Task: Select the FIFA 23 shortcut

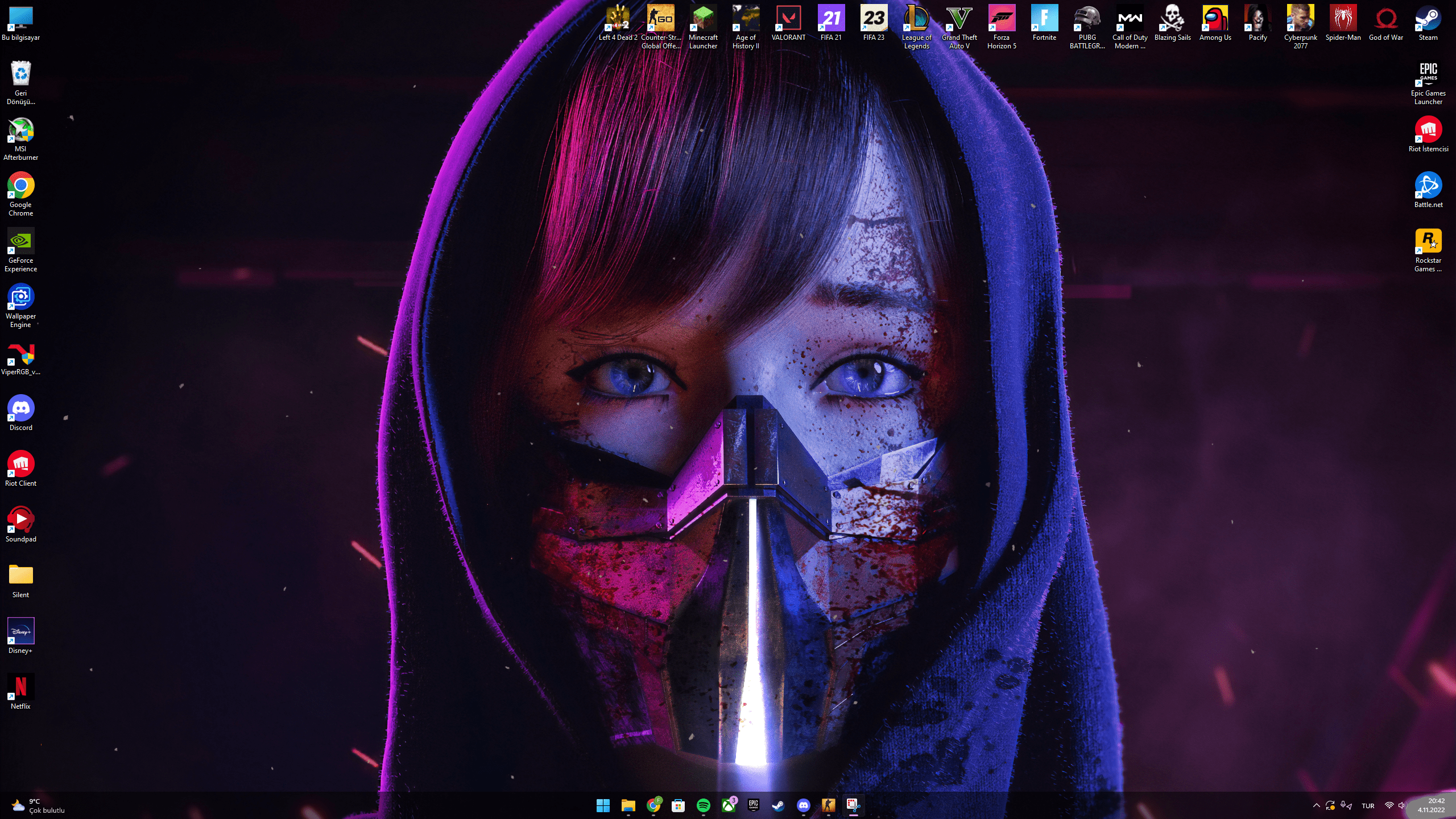Action: pyautogui.click(x=874, y=24)
